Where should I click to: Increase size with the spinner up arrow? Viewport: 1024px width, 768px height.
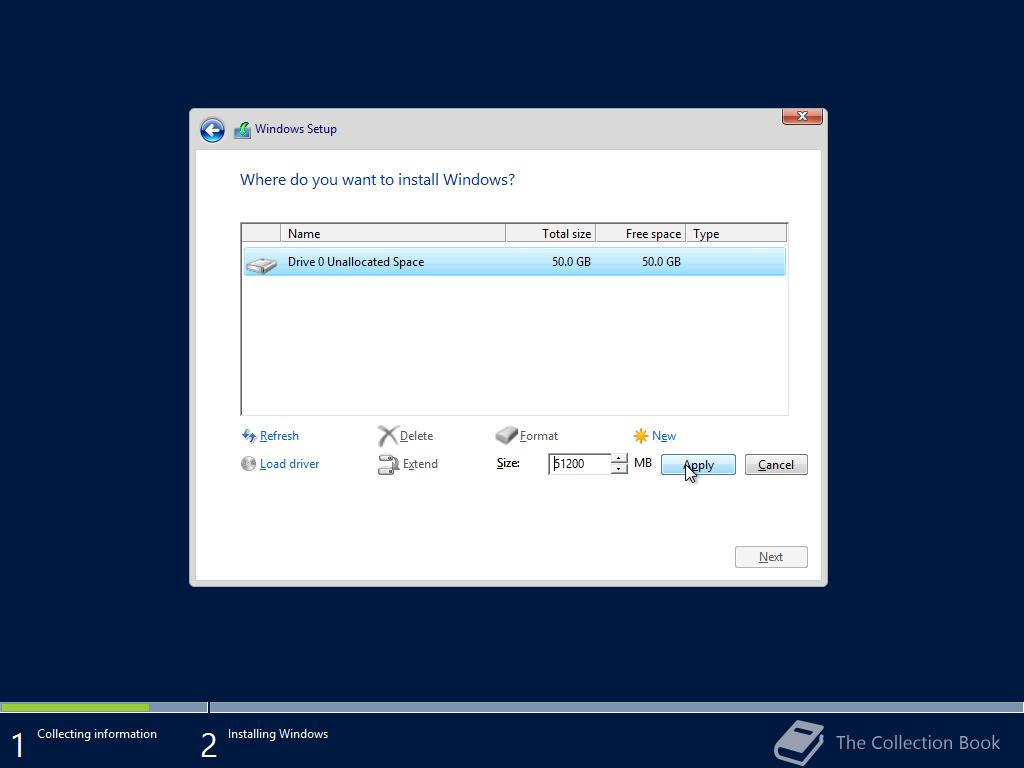click(x=619, y=458)
